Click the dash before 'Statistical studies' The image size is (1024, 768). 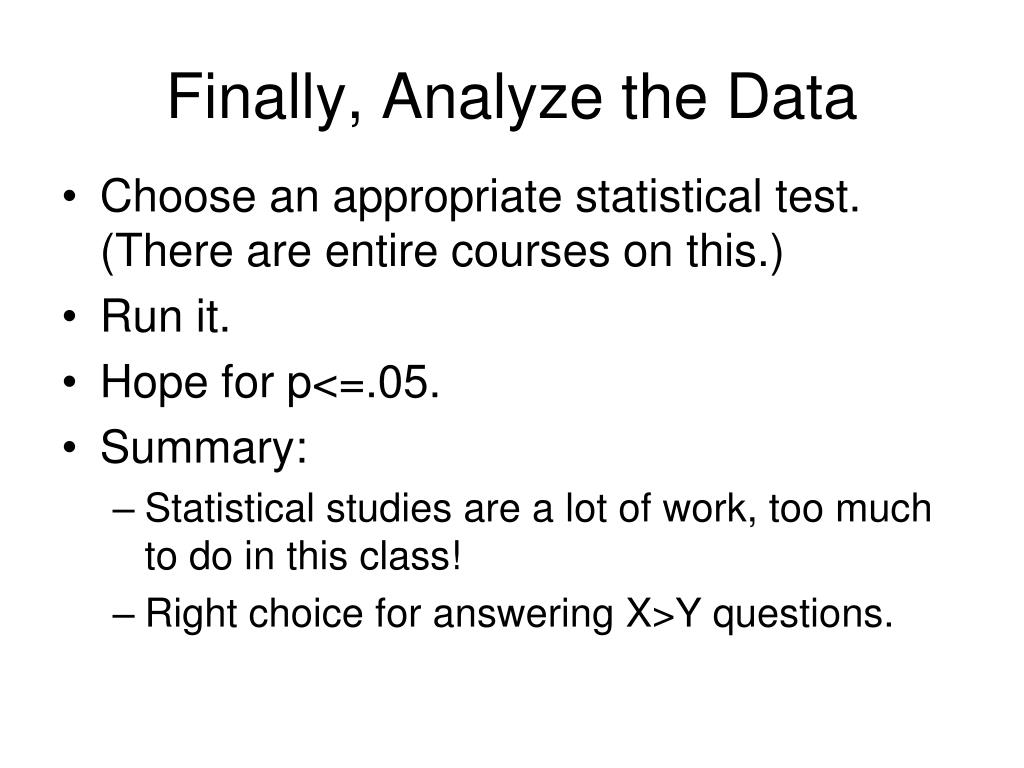[x=123, y=511]
